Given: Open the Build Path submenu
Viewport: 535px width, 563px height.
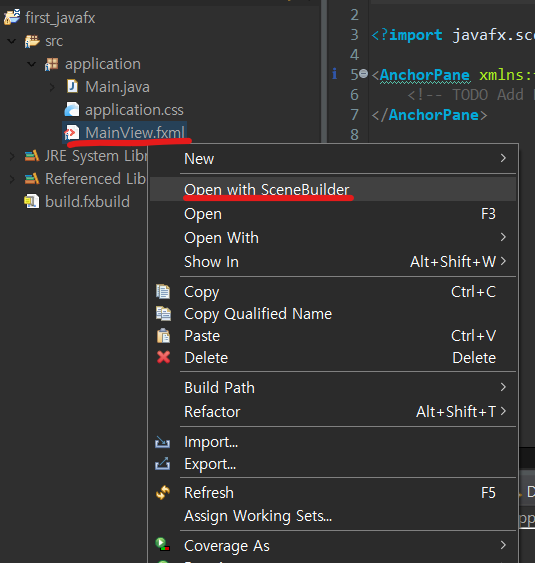Looking at the screenshot, I should tap(333, 387).
